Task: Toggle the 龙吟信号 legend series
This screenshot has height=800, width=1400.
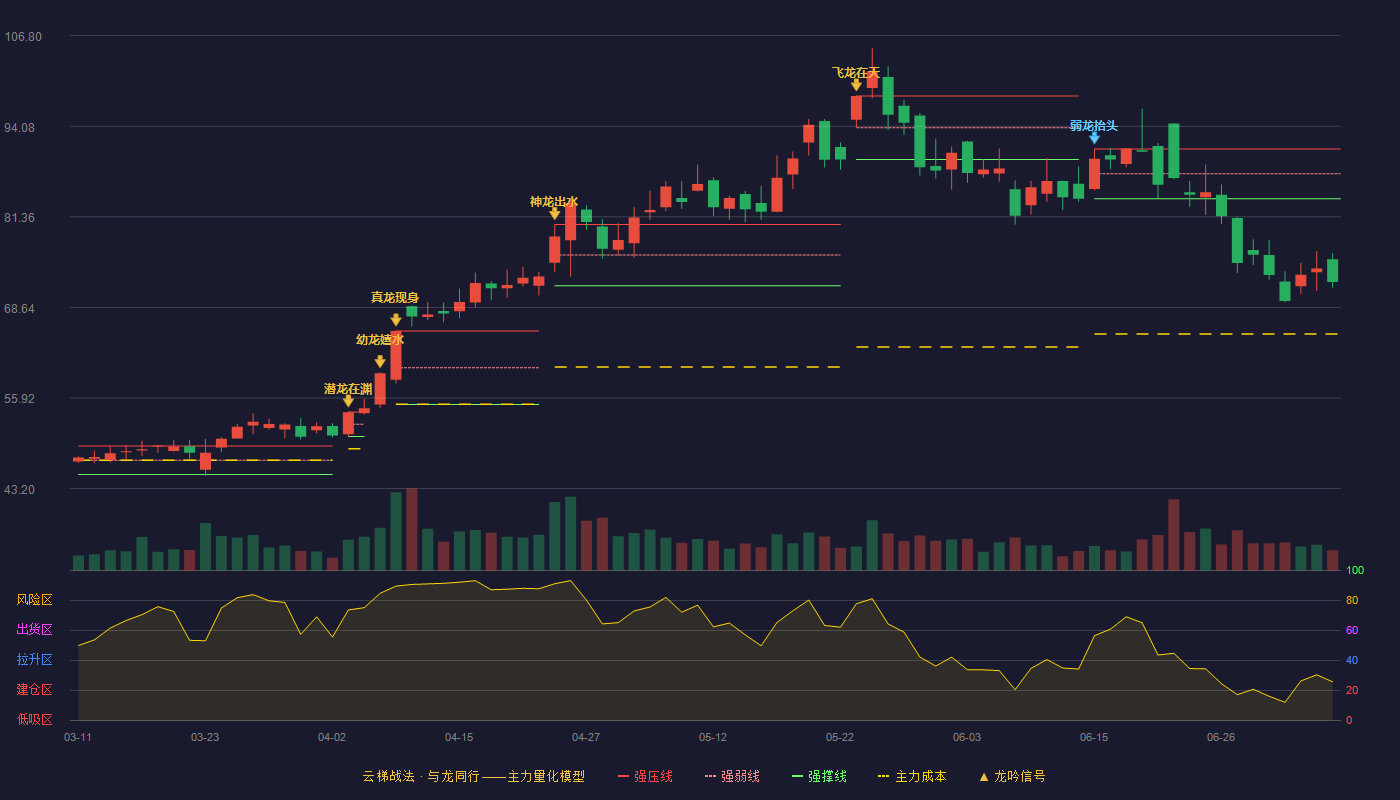Action: point(1012,776)
